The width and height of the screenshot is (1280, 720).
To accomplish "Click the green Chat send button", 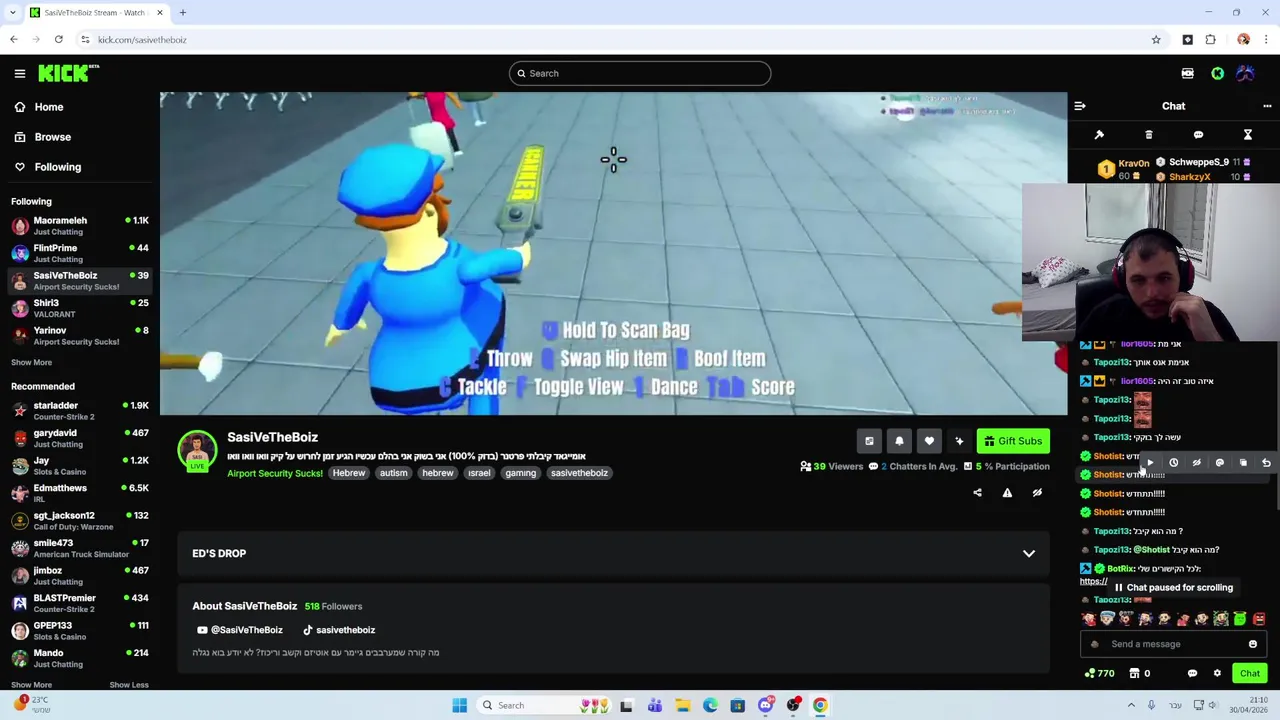I will click(1250, 673).
